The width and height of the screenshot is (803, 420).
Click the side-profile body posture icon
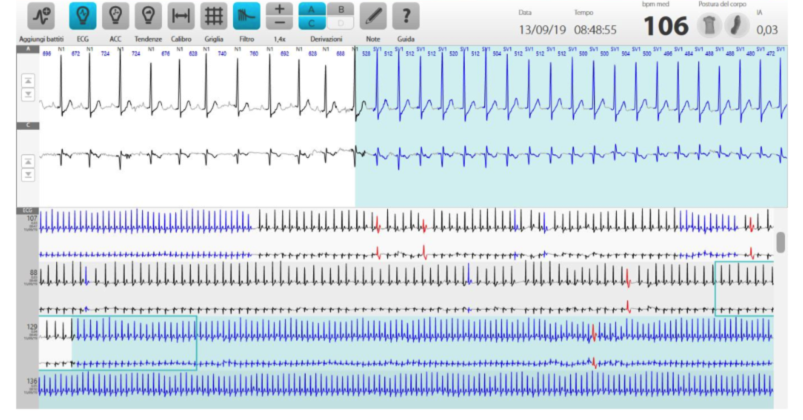click(x=737, y=26)
